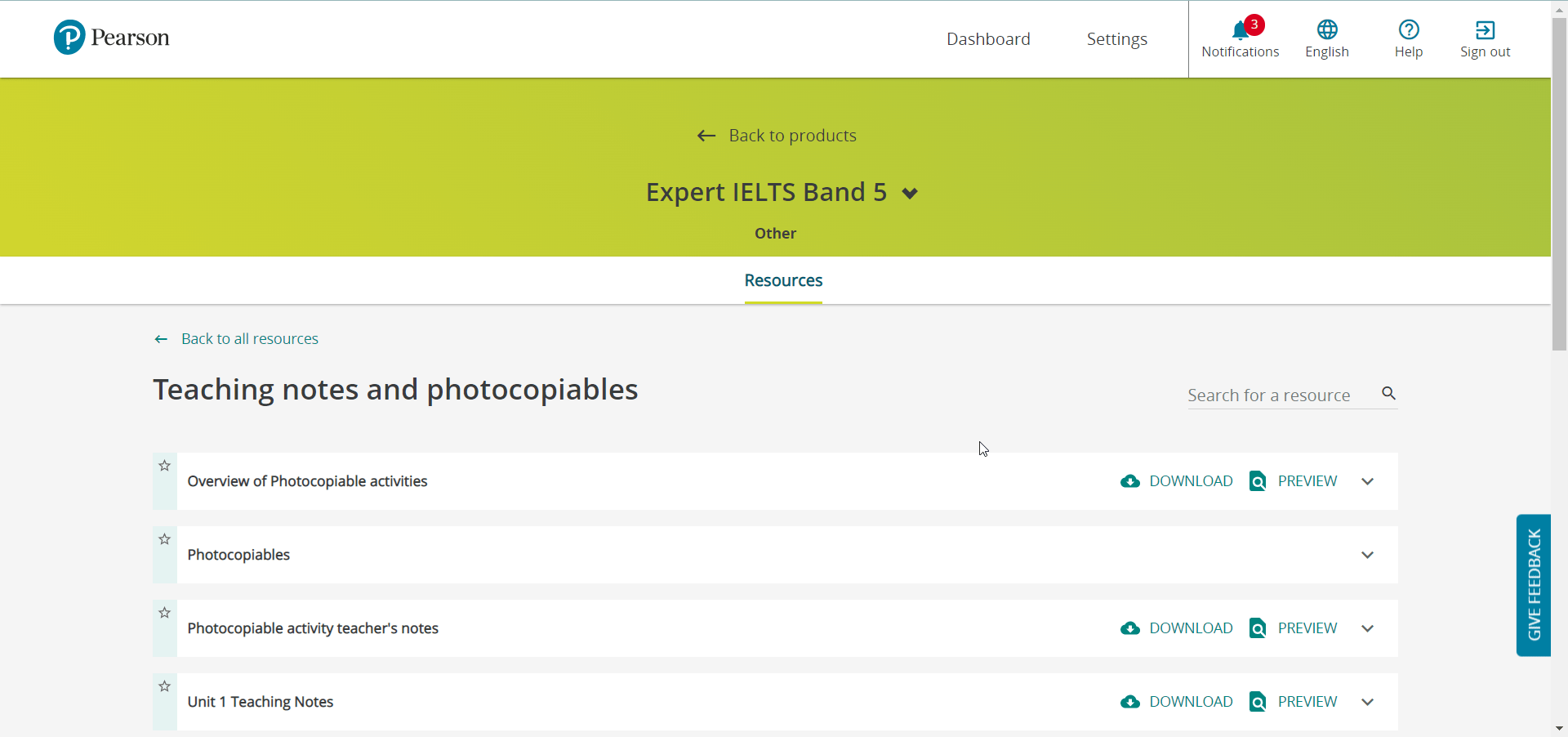
Task: Expand the Photocopiables row chevron
Action: tap(1368, 555)
